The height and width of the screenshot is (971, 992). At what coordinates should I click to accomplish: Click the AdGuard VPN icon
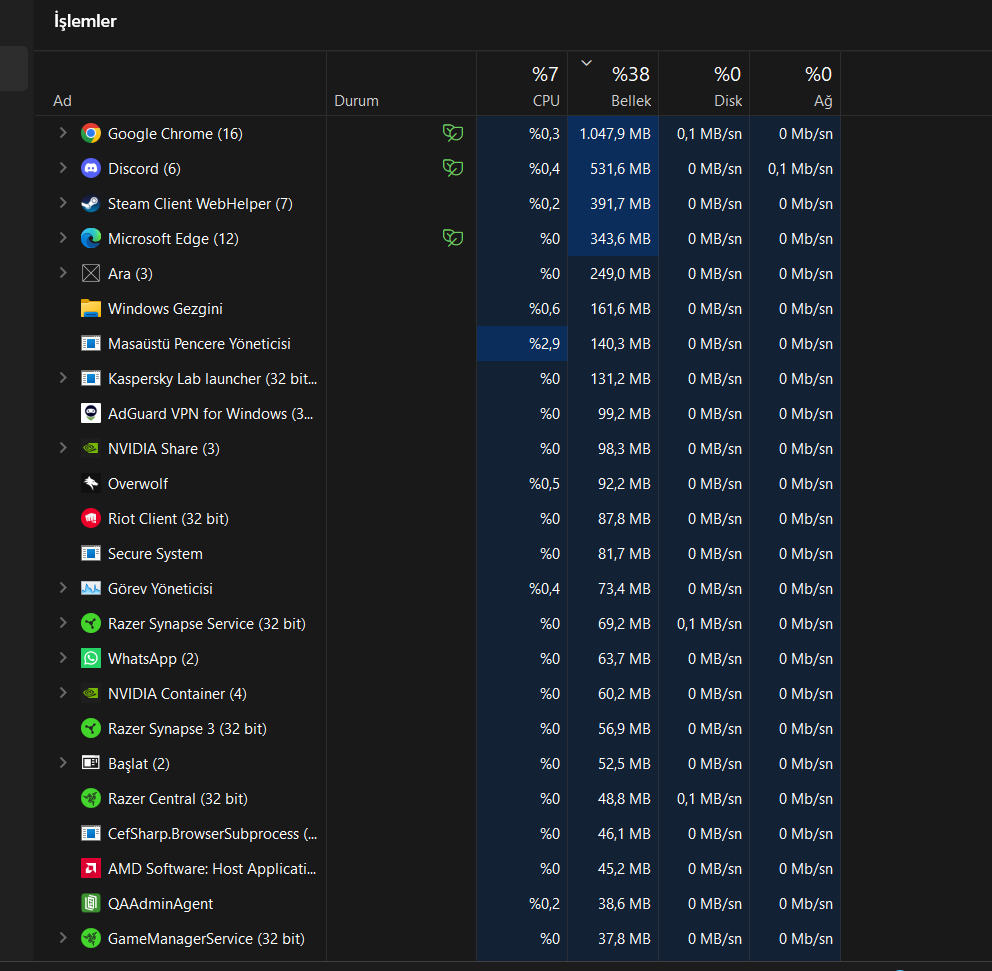pyautogui.click(x=91, y=414)
